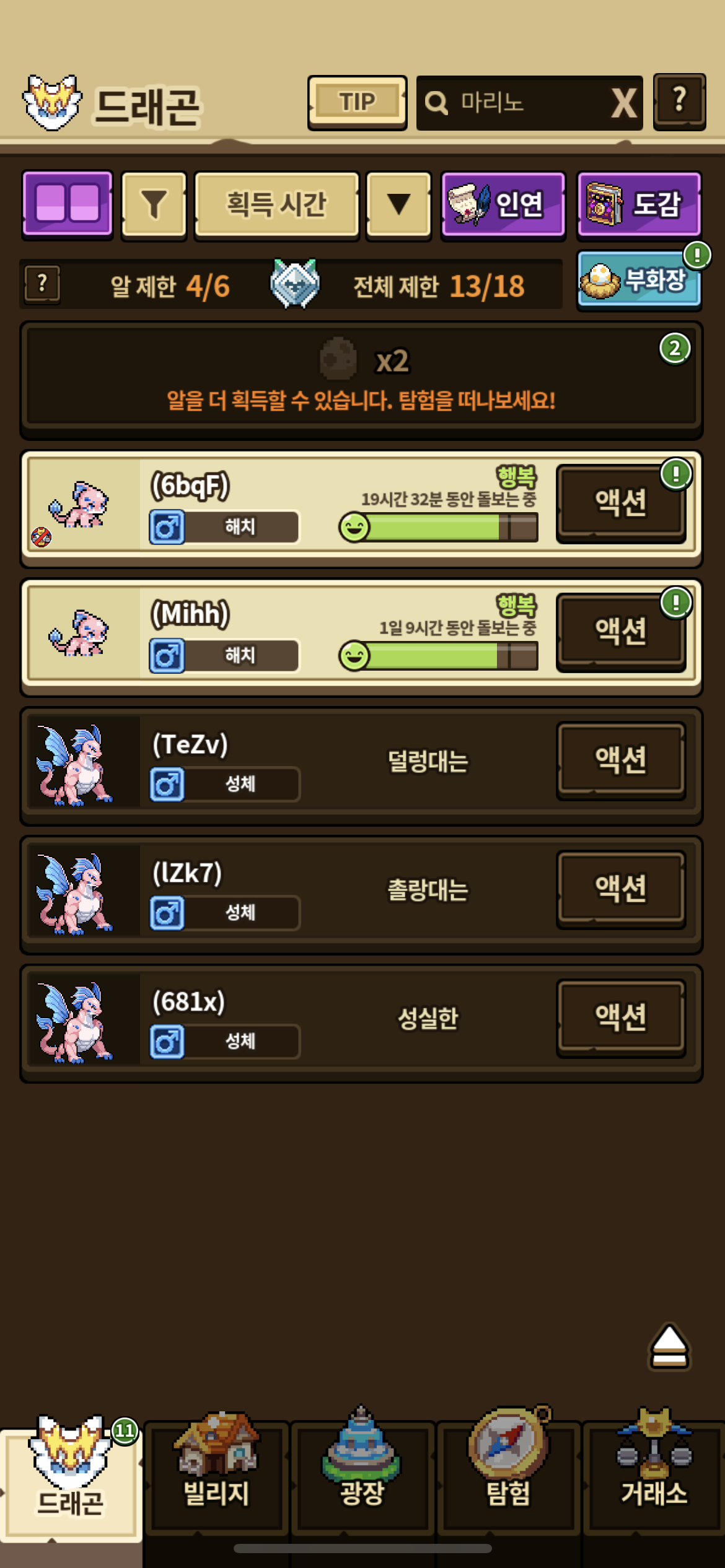This screenshot has width=725, height=1568.
Task: Select the (TeZv) adult dragon thumbnail
Action: point(76,765)
